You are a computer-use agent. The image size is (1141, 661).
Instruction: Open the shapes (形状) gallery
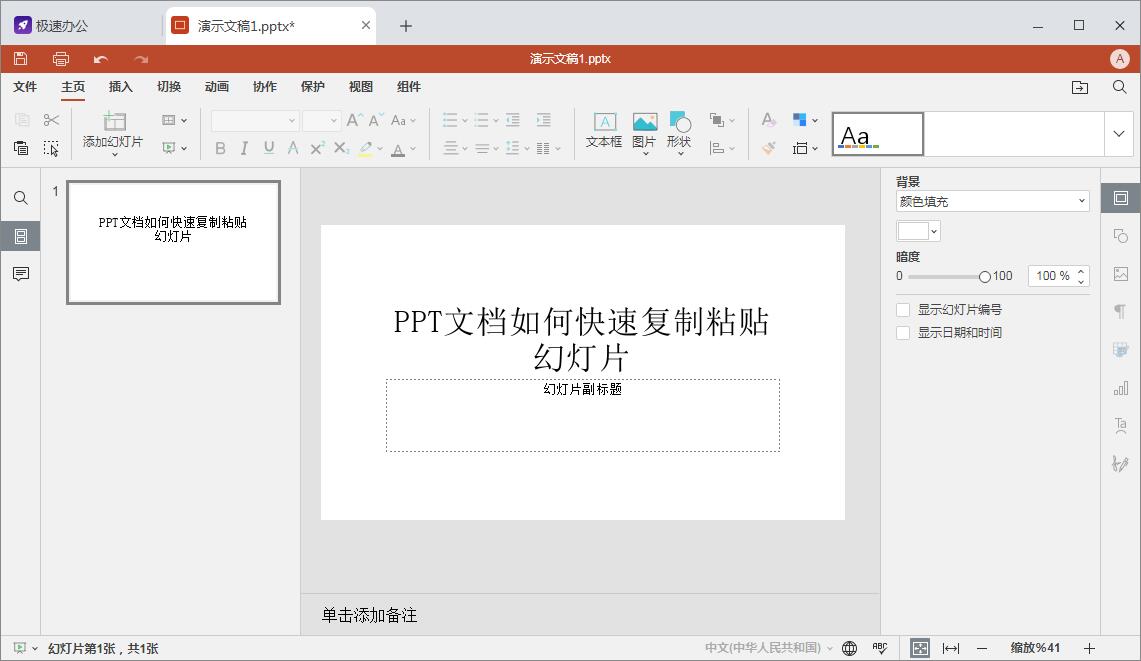click(x=680, y=131)
